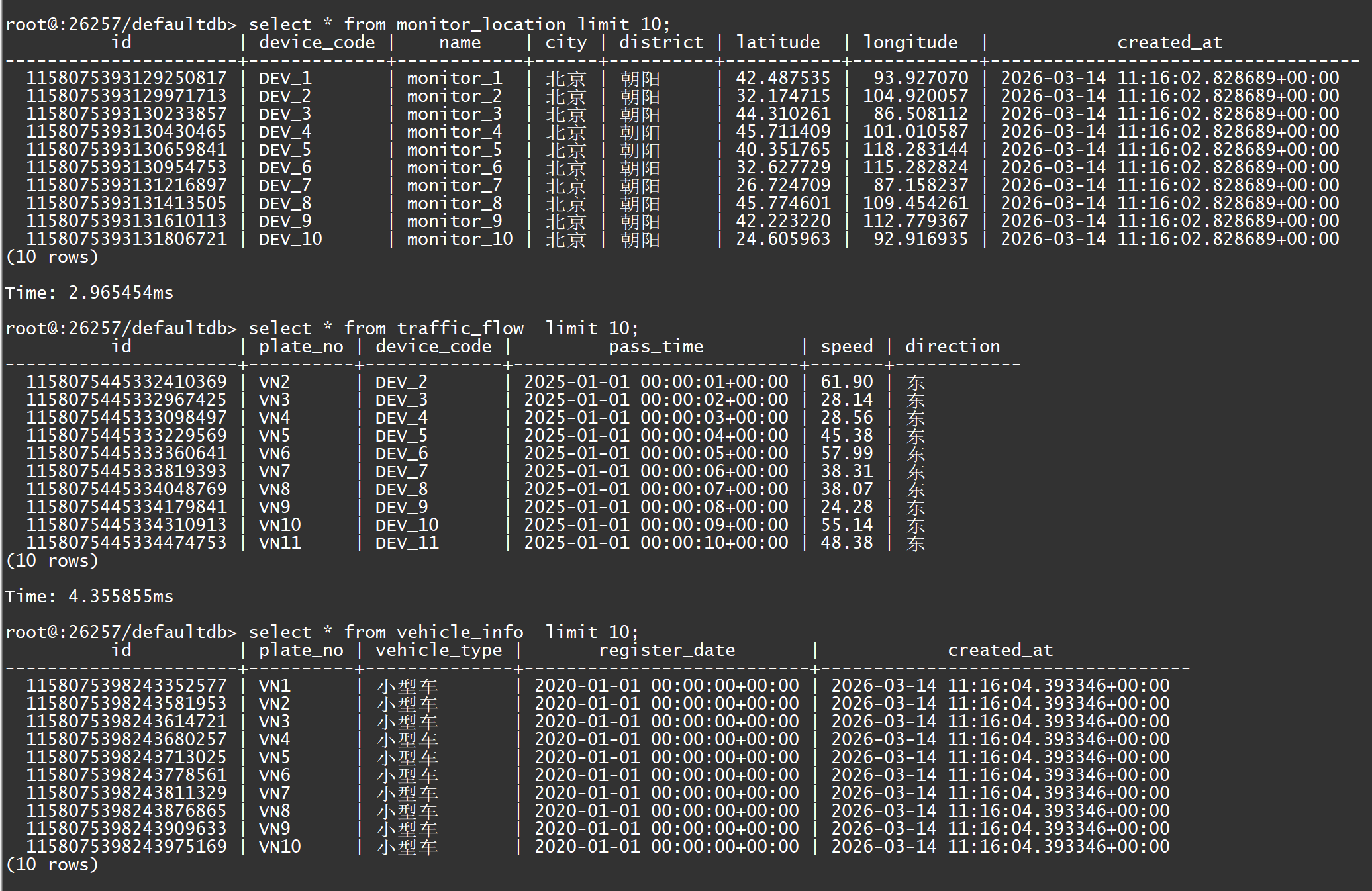
Task: Click the monitor_7 name cell
Action: click(454, 186)
